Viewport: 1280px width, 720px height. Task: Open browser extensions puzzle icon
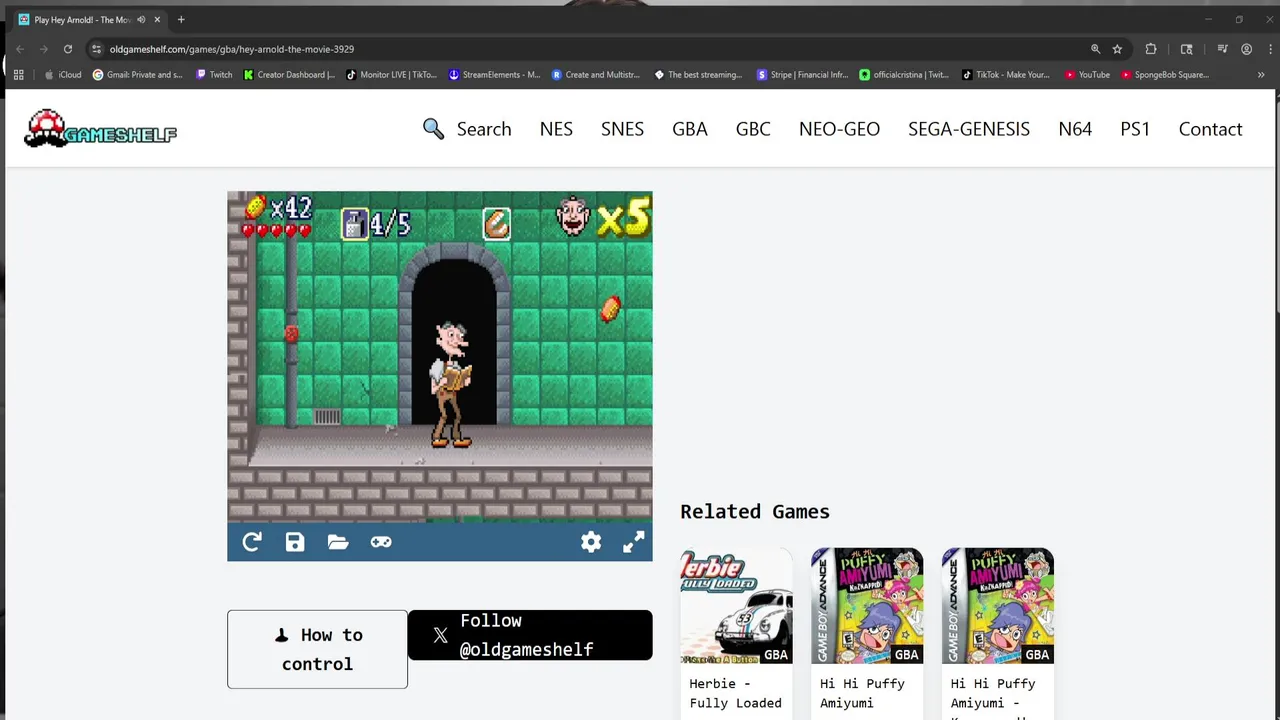(x=1151, y=49)
